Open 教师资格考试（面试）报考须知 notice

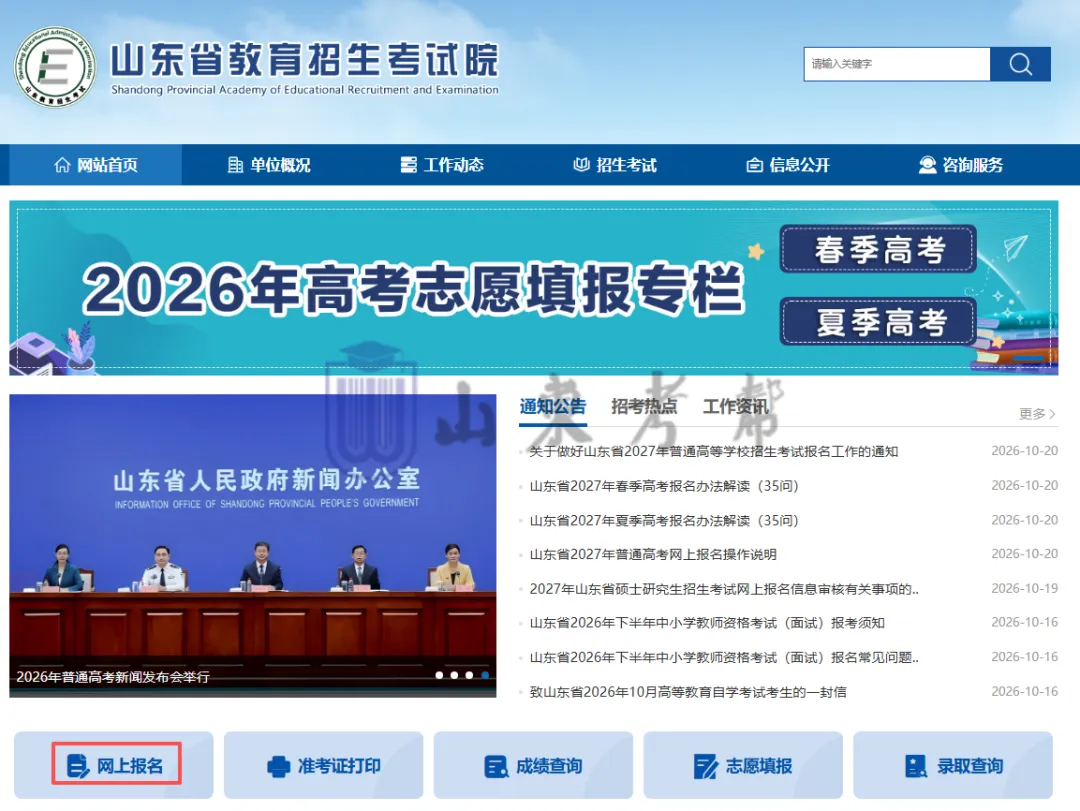707,623
